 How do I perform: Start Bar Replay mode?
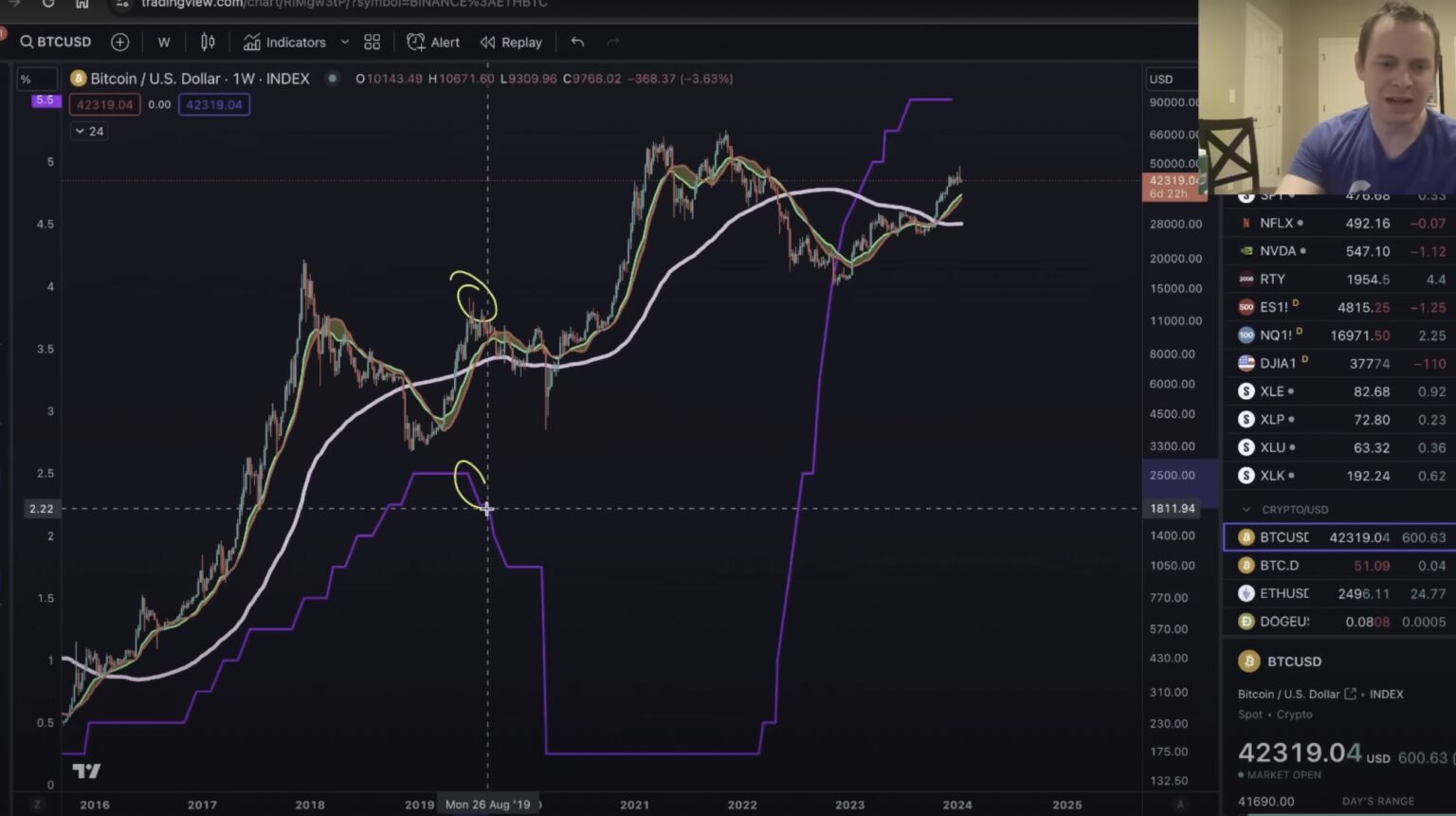coord(511,42)
